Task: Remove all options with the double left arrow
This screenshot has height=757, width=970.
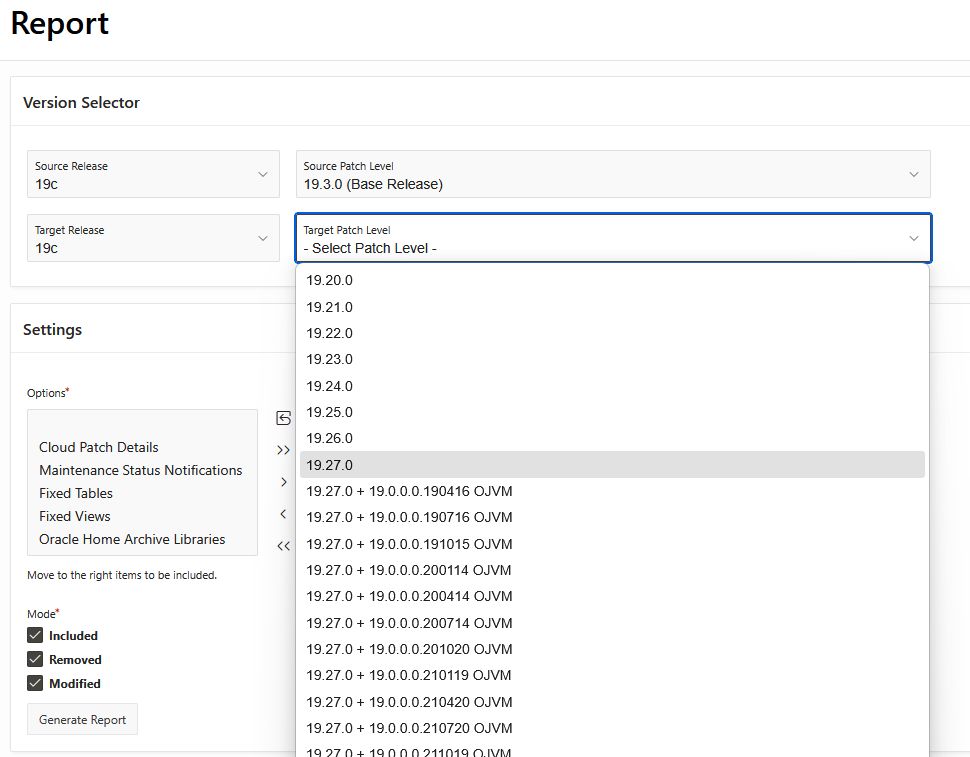Action: [283, 546]
